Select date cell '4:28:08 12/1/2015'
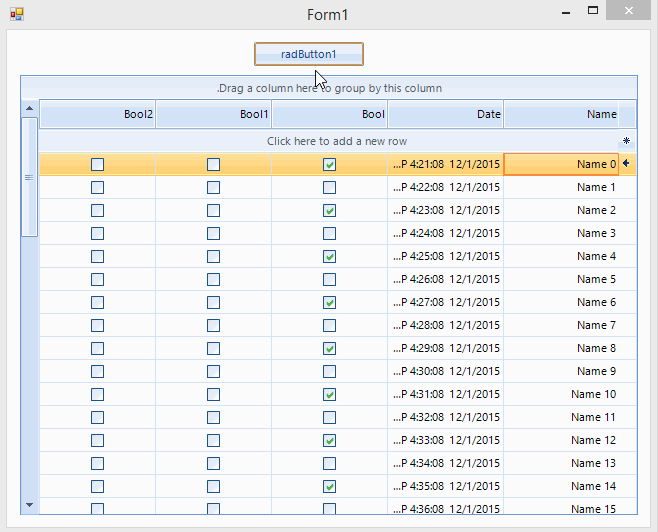The image size is (658, 532). pyautogui.click(x=445, y=325)
